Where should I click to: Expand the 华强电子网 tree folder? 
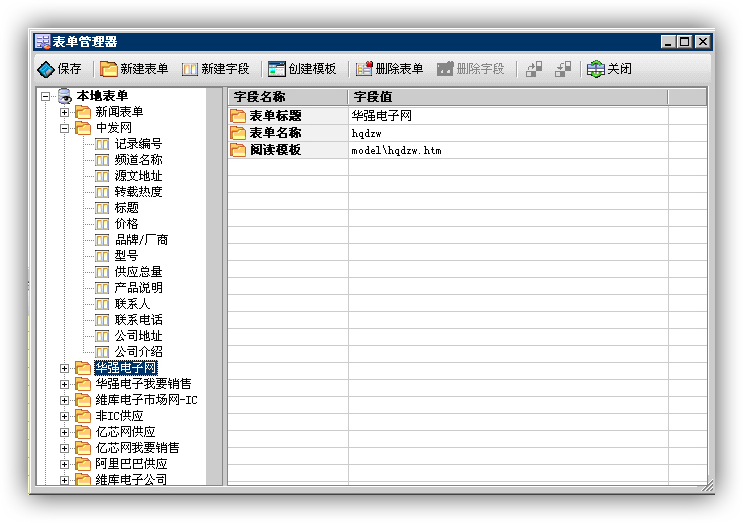(x=64, y=368)
